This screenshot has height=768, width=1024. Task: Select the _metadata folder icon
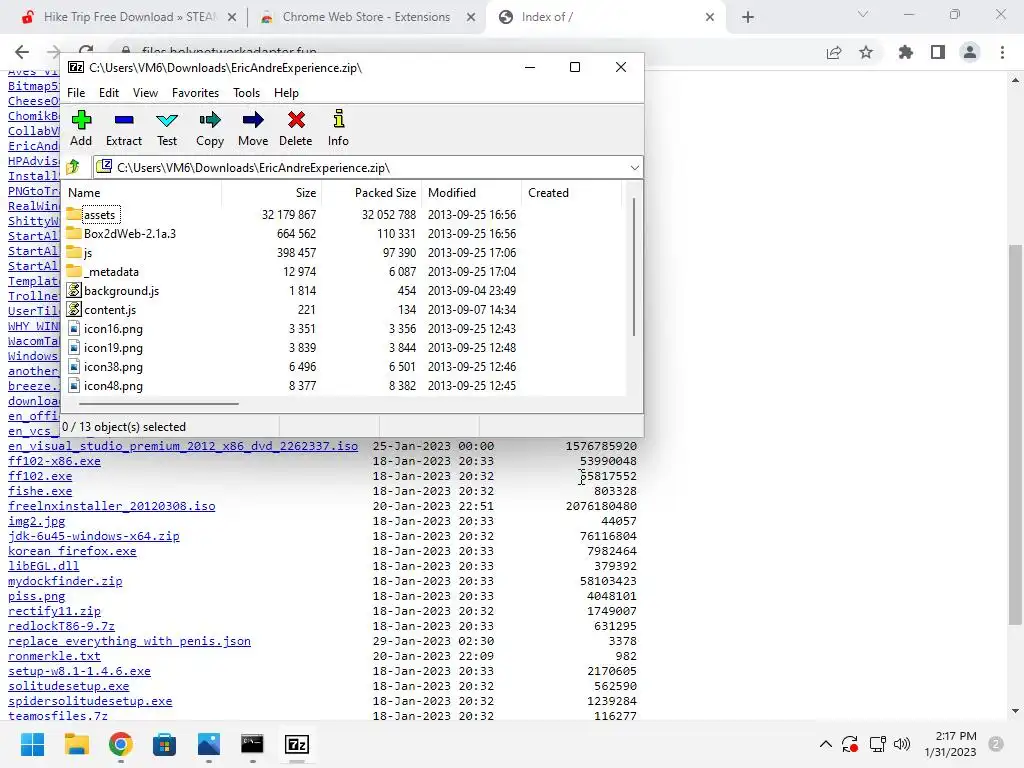click(x=74, y=270)
